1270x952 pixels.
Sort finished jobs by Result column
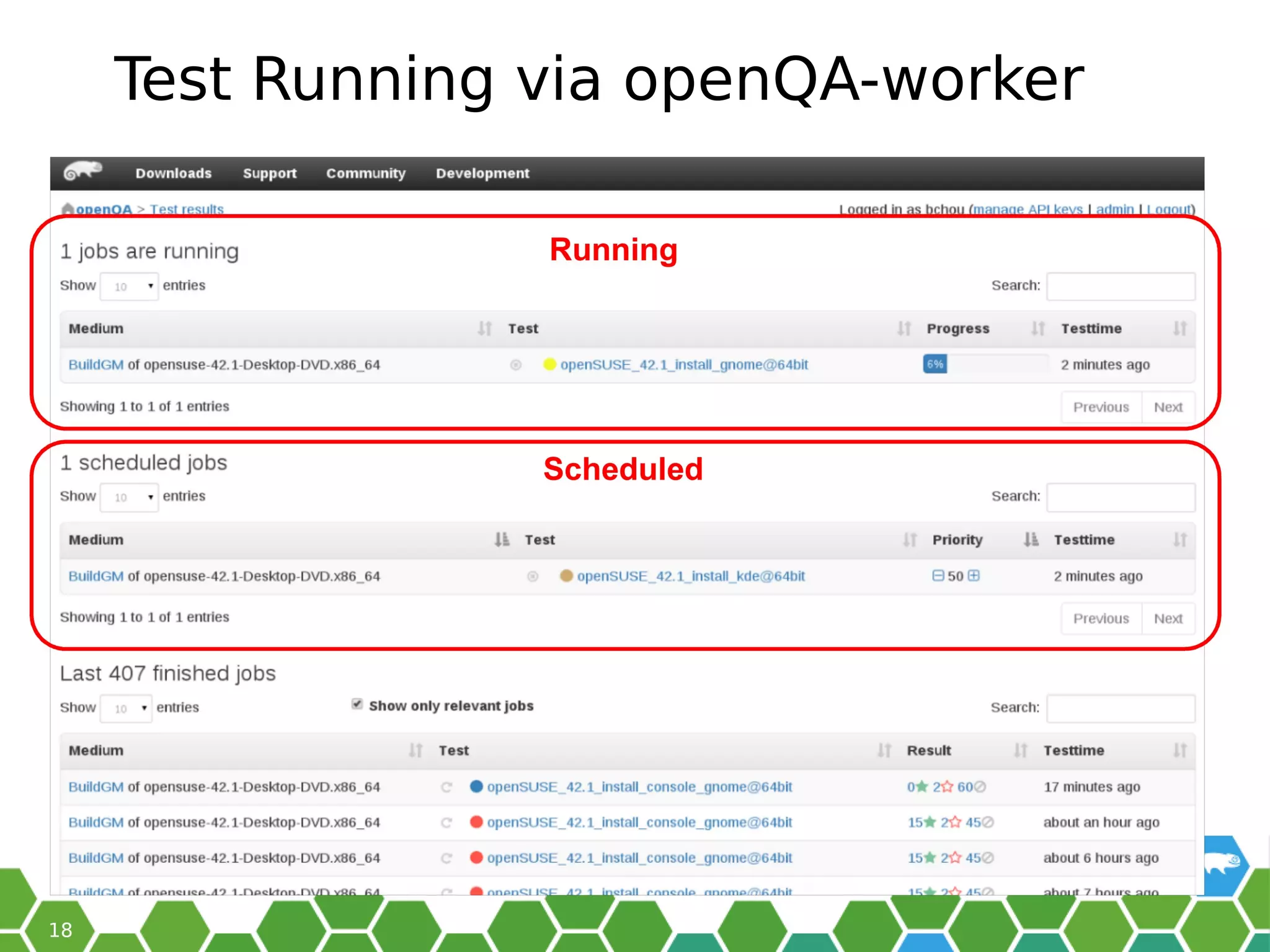coord(1020,751)
